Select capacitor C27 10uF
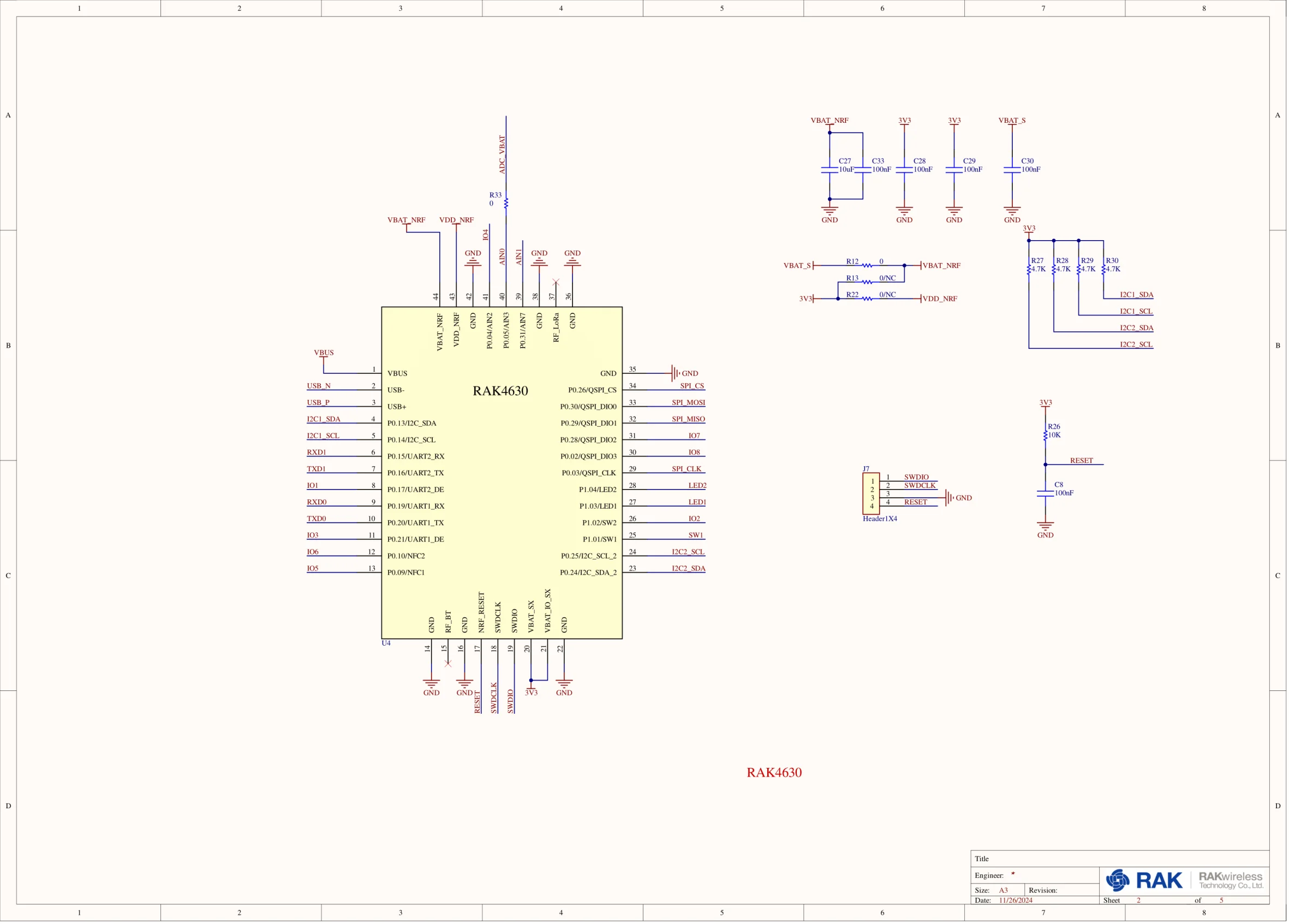This screenshot has width=1289, height=924. coord(830,170)
